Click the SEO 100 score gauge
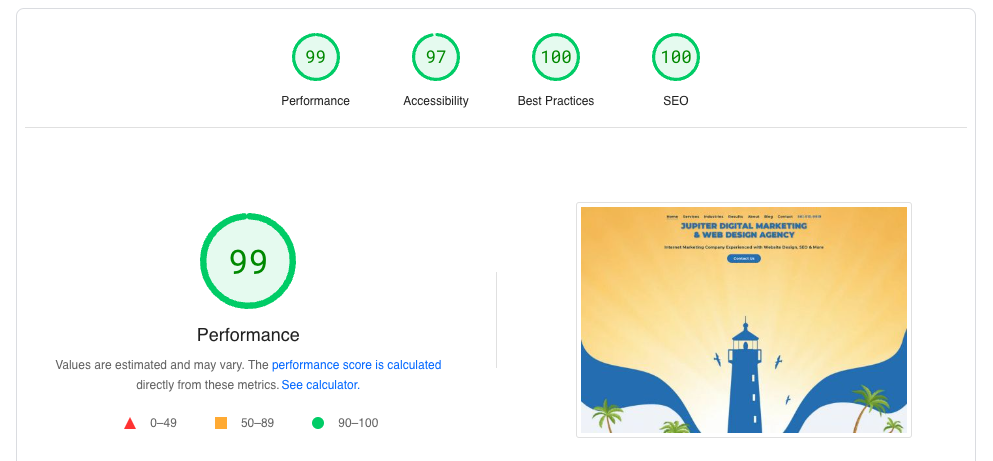 coord(676,57)
